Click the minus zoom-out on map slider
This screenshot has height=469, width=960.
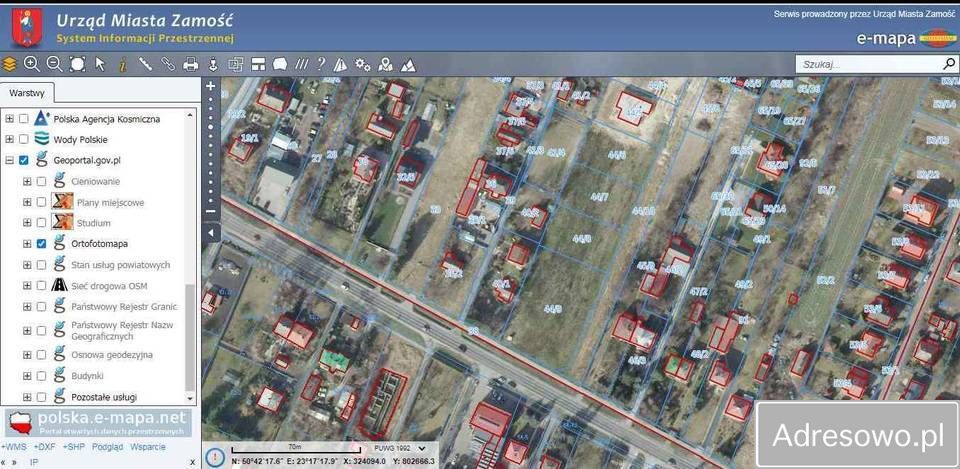coord(211,211)
